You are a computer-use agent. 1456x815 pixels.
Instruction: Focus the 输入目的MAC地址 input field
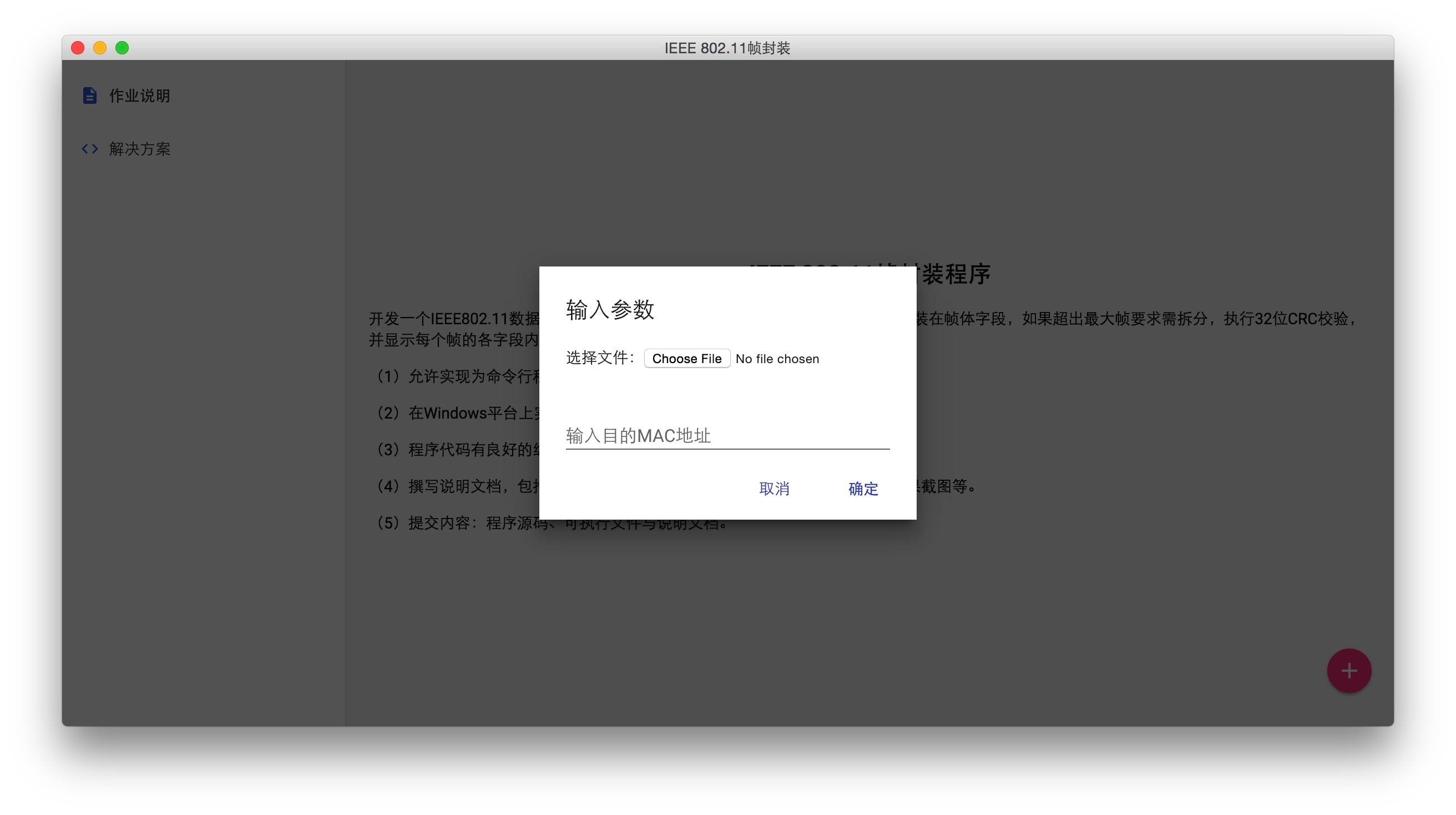point(727,435)
